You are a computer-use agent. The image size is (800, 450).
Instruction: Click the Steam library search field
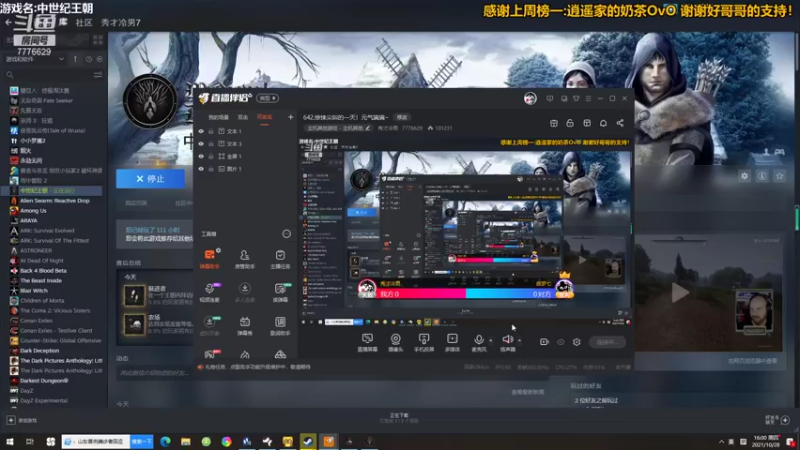point(48,75)
